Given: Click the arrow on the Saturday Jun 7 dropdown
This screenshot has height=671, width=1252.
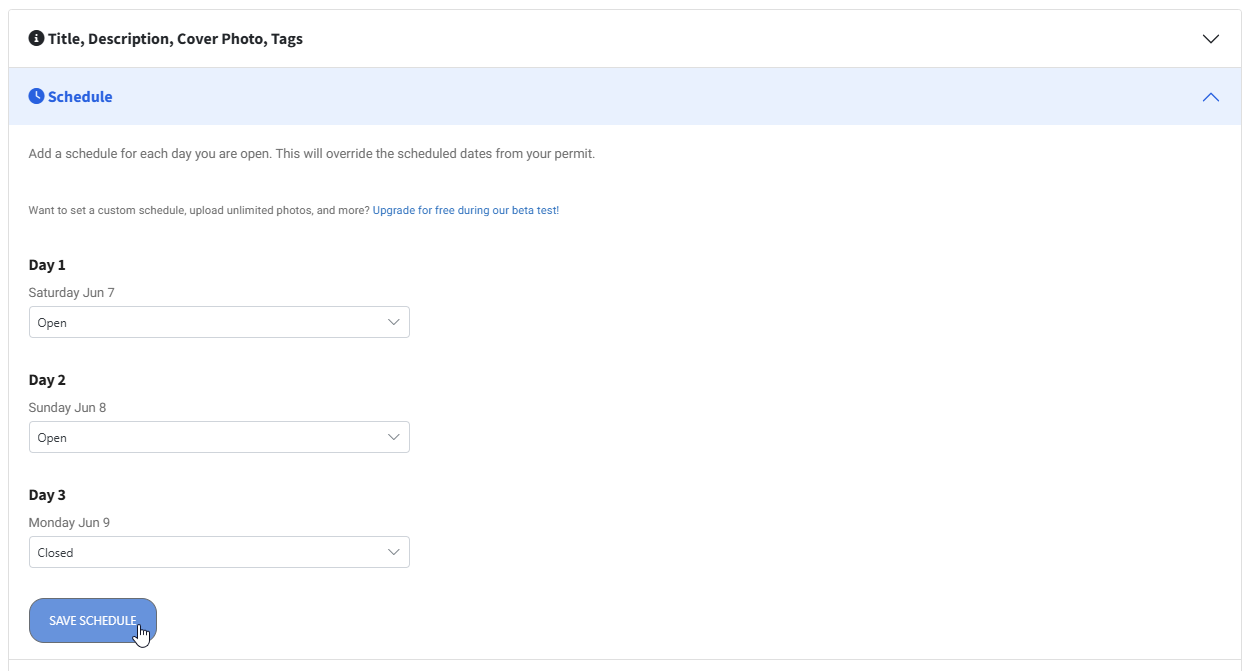Looking at the screenshot, I should [x=394, y=322].
